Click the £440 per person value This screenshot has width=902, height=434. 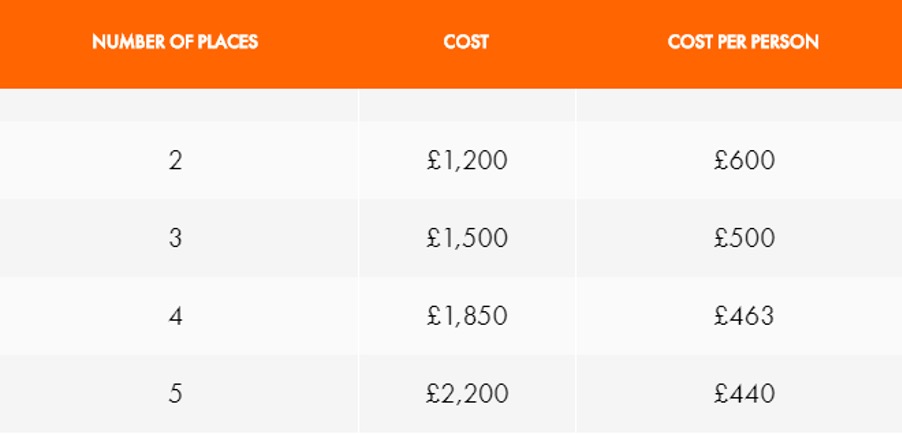click(744, 394)
